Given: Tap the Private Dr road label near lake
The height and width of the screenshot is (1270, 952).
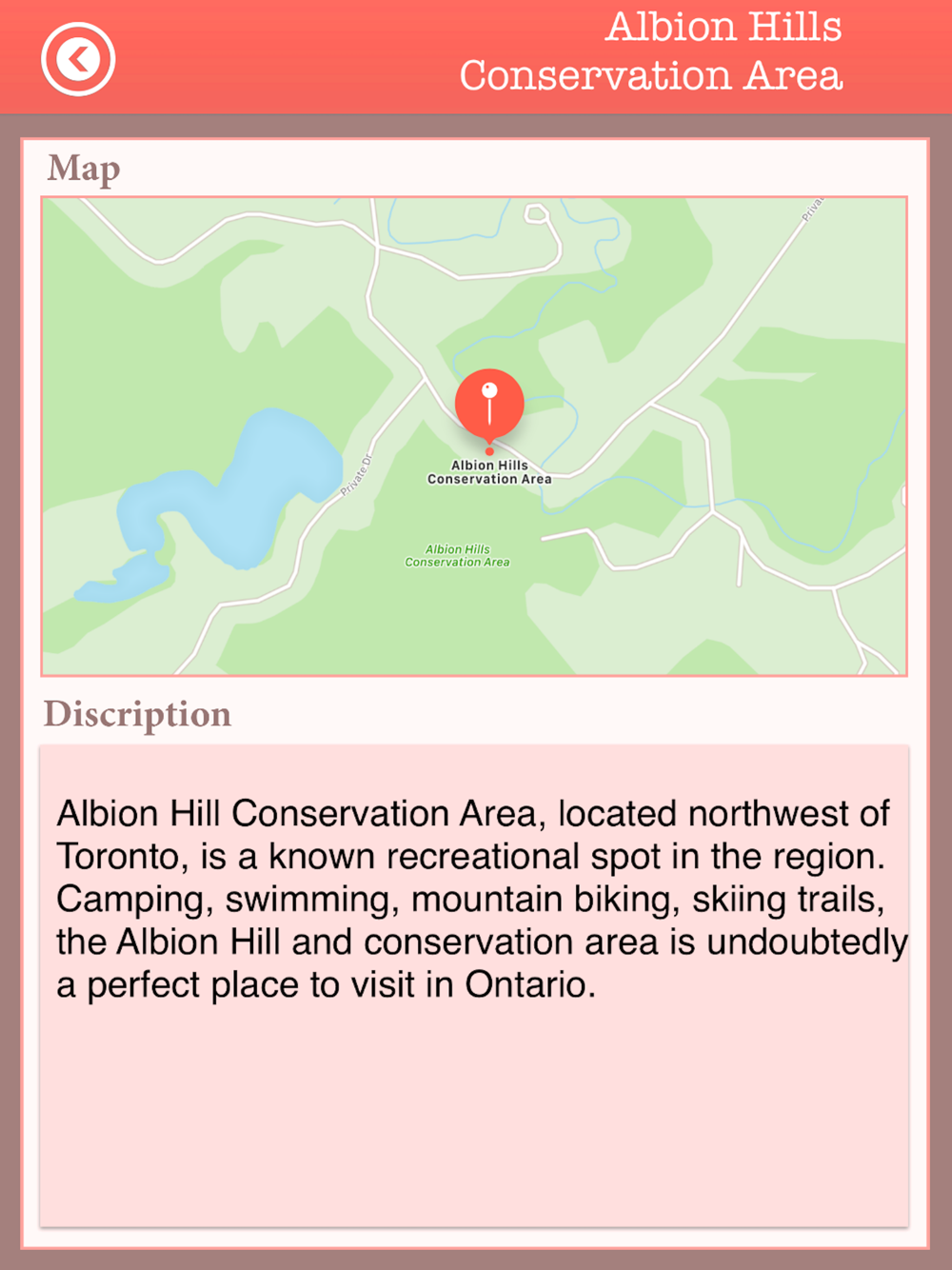Looking at the screenshot, I should [357, 475].
